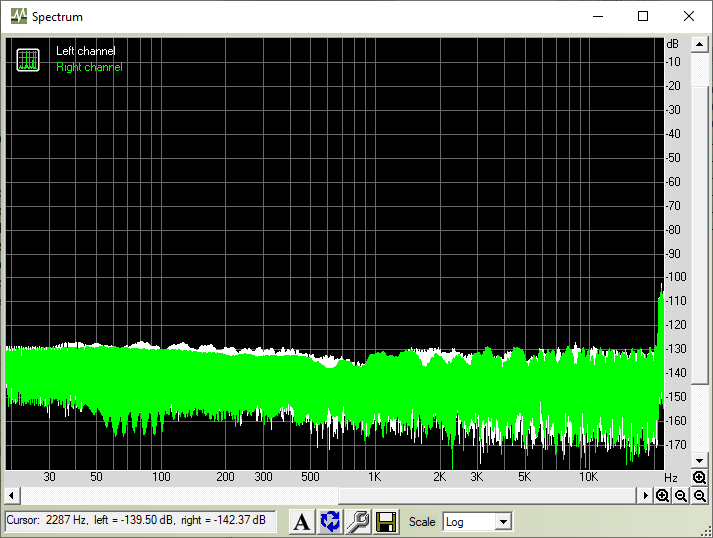Toggle the Right channel legend label
713x538 pixels.
(89, 67)
